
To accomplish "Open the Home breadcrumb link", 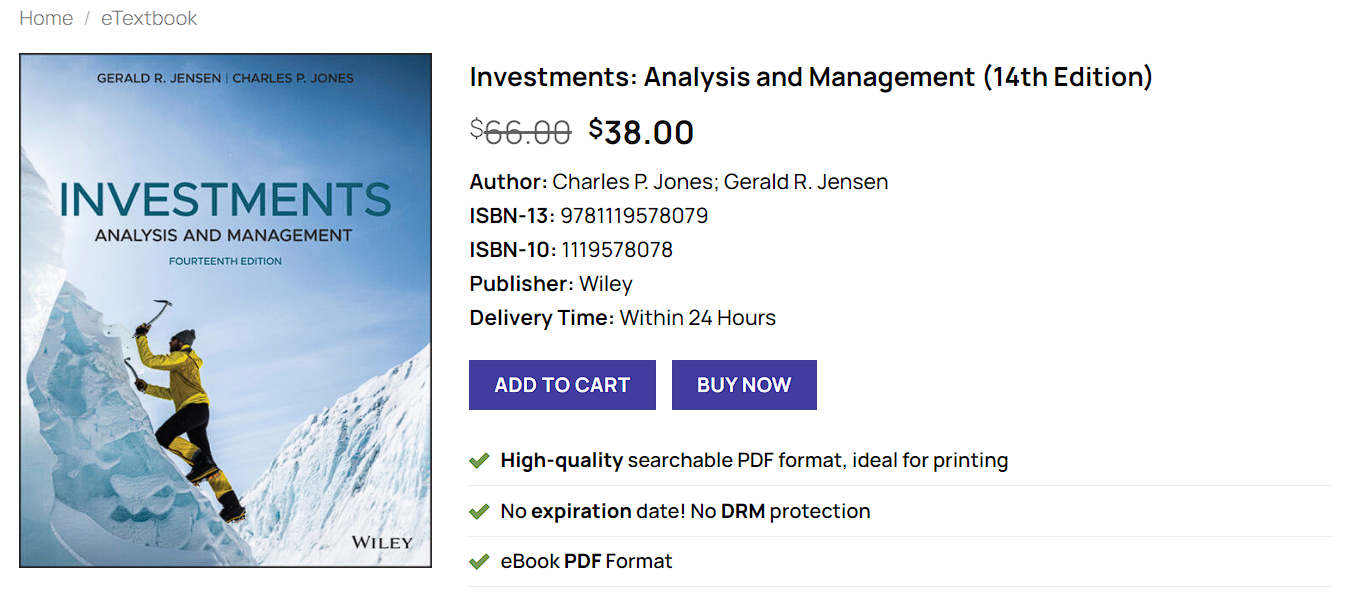I will click(x=46, y=17).
